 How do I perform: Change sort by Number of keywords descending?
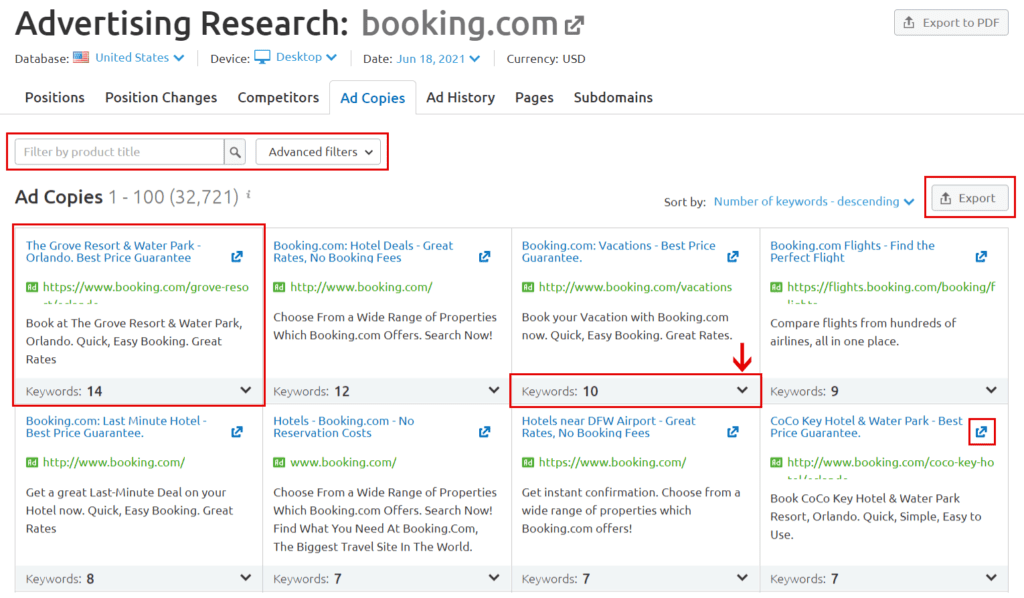814,202
